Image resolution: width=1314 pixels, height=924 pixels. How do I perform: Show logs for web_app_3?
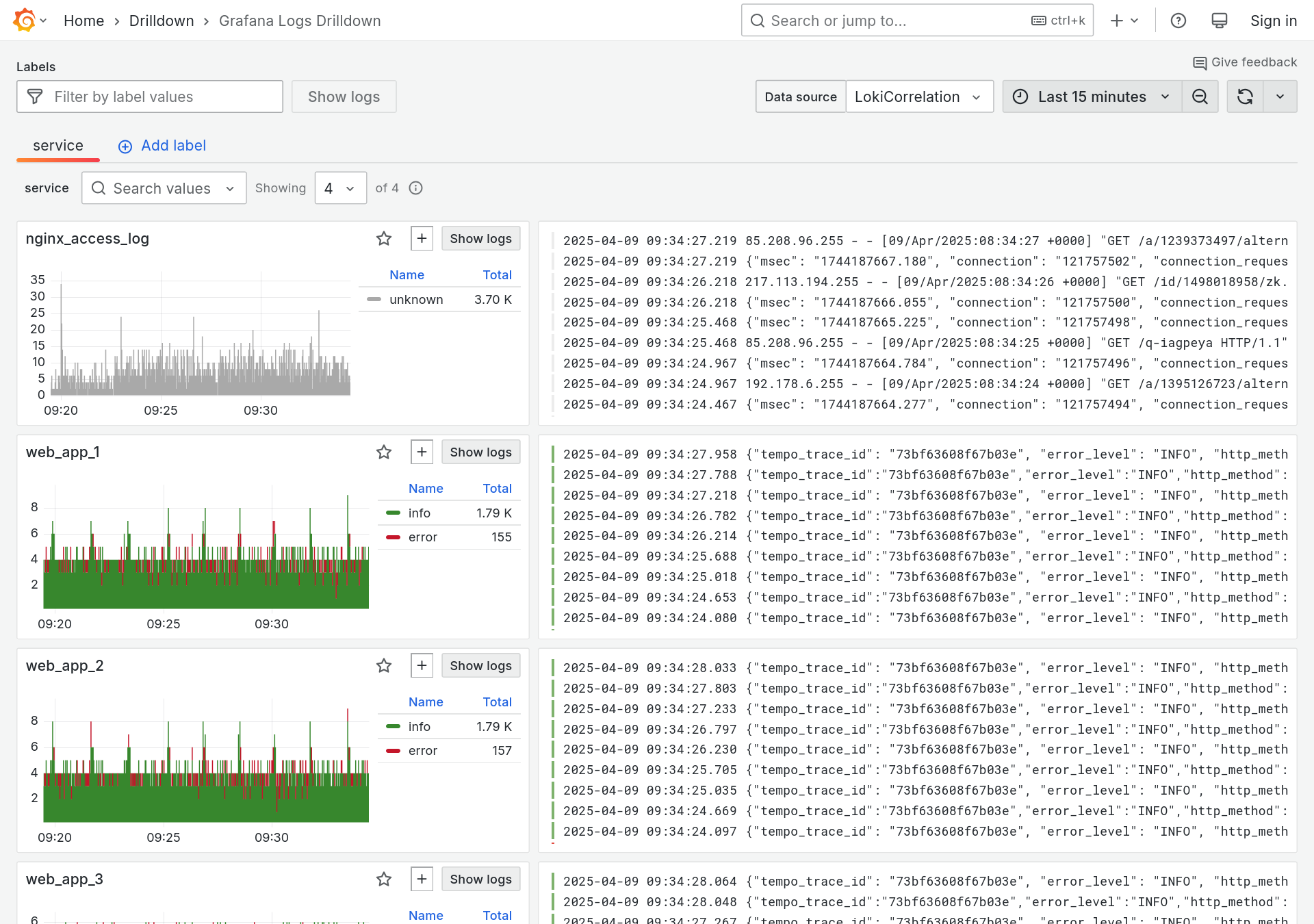(x=480, y=879)
